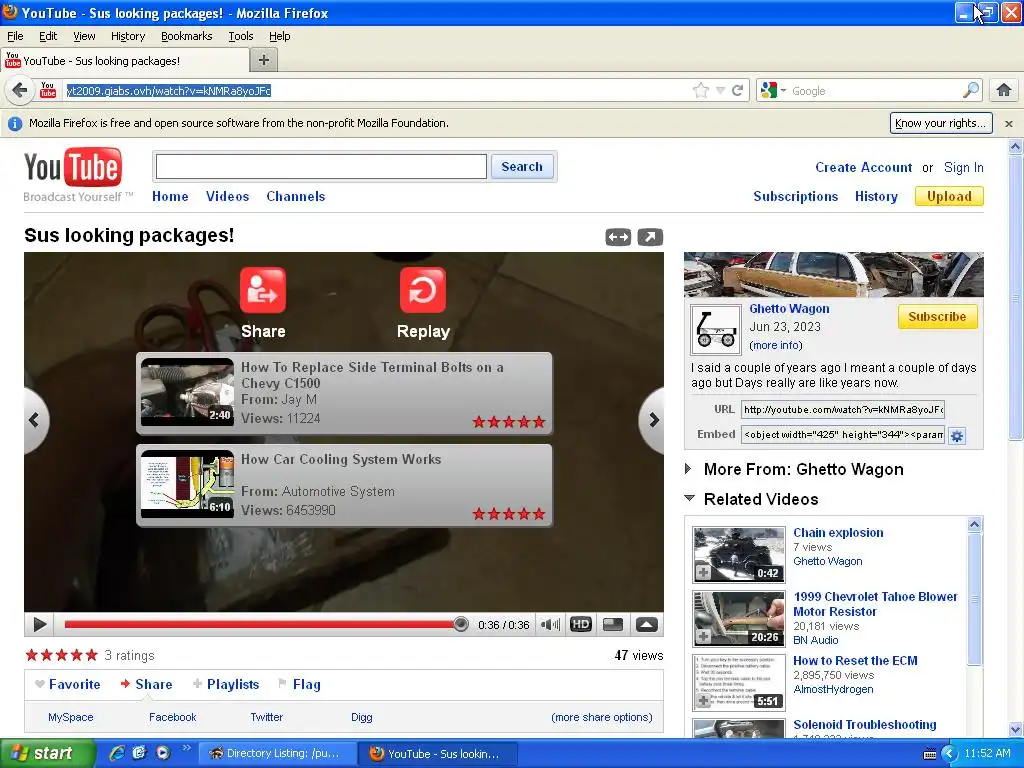Go to the Channels tab
Viewport: 1024px width, 768px height.
tap(295, 196)
